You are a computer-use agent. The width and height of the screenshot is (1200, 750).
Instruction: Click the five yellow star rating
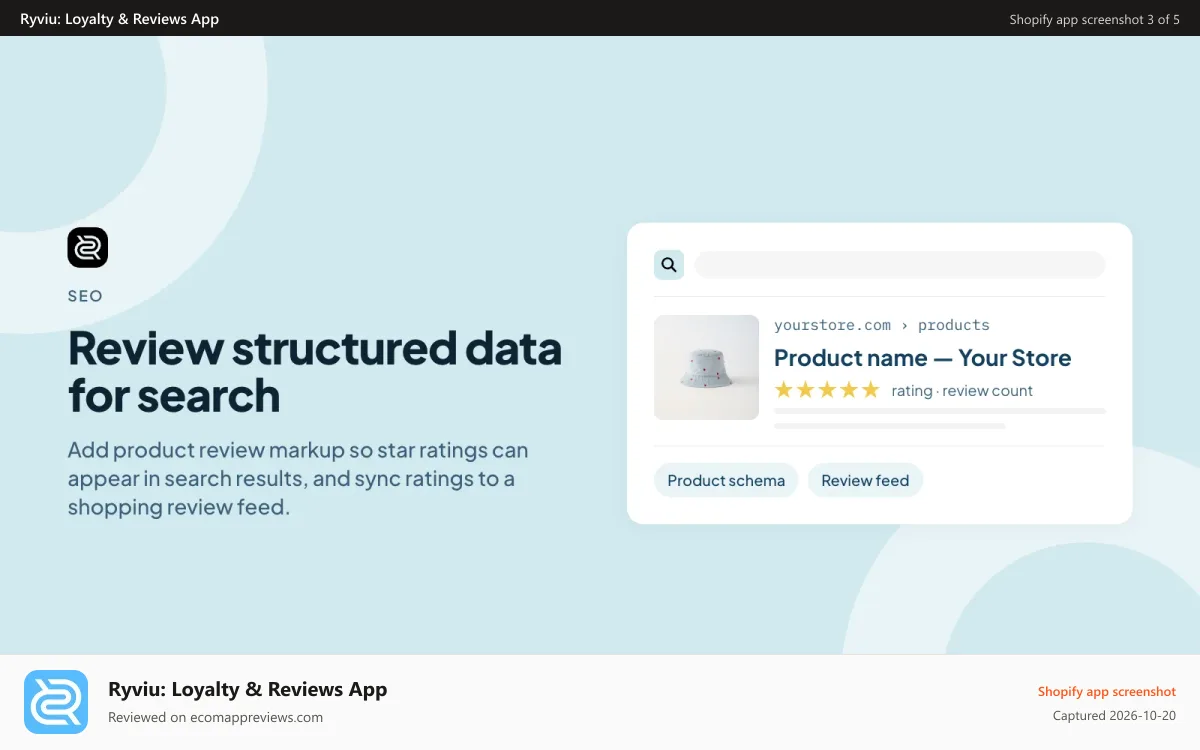827,390
